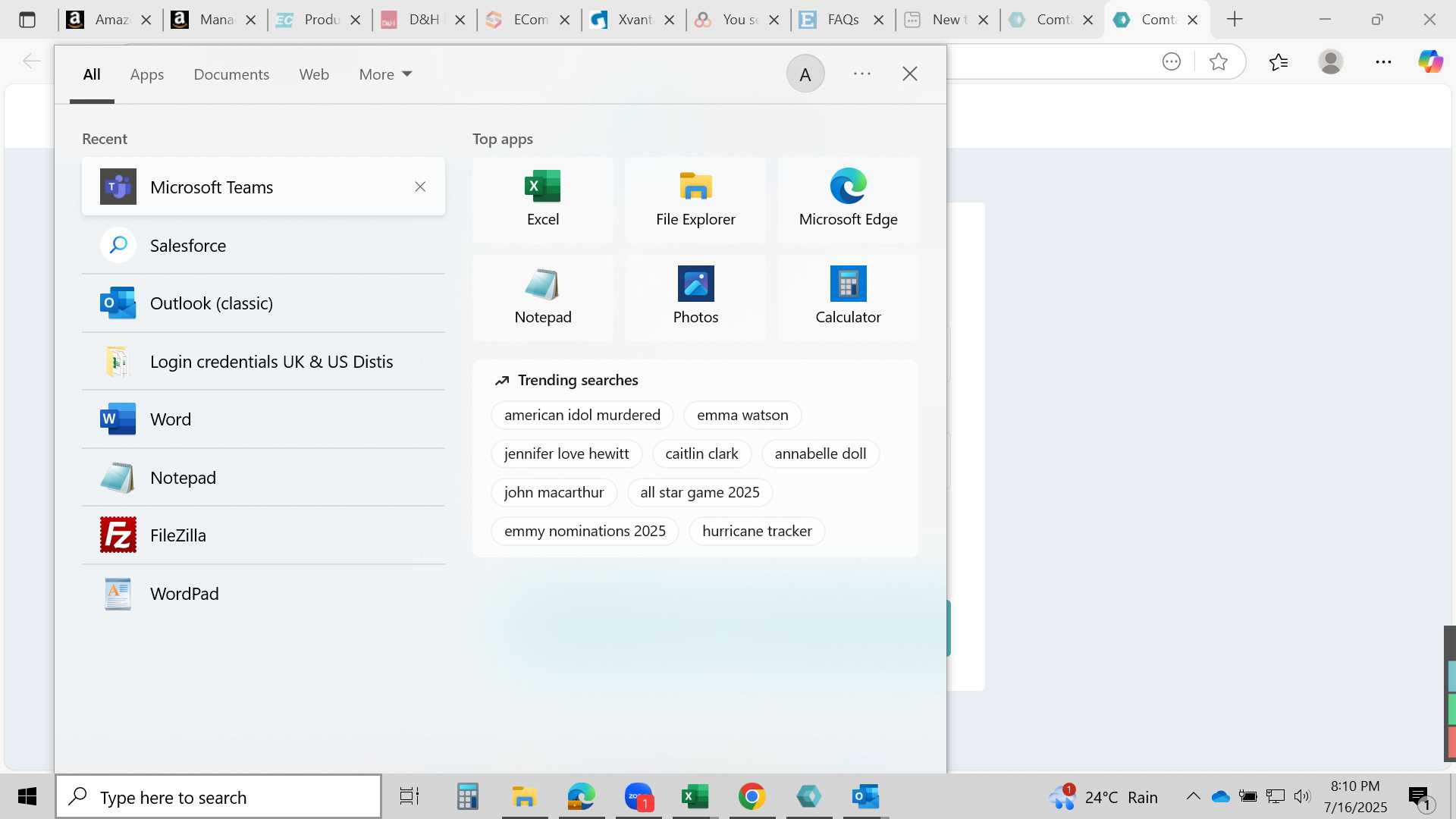
Task: Search trending jennifer love hewitt
Action: click(x=566, y=453)
